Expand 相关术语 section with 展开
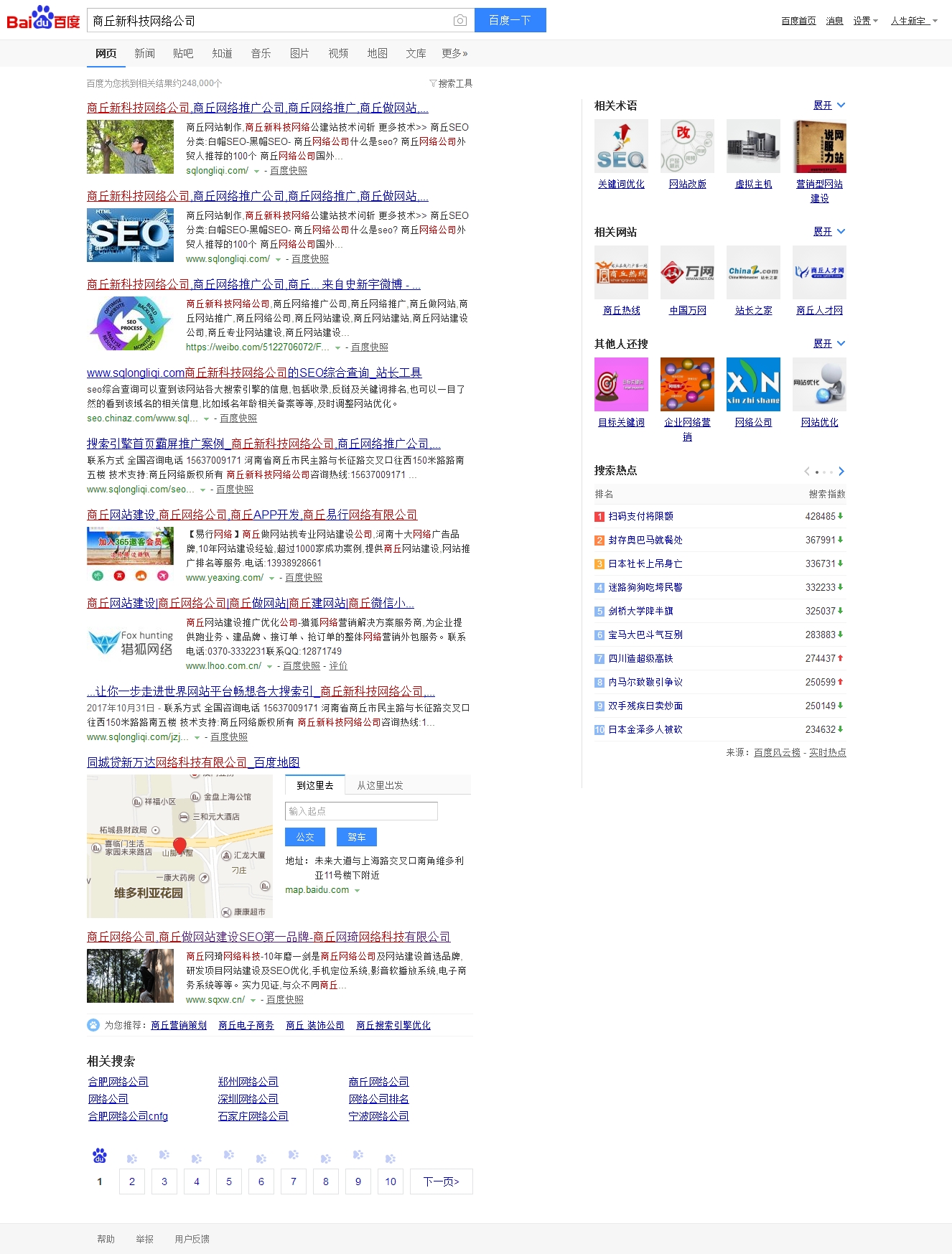 tap(829, 106)
